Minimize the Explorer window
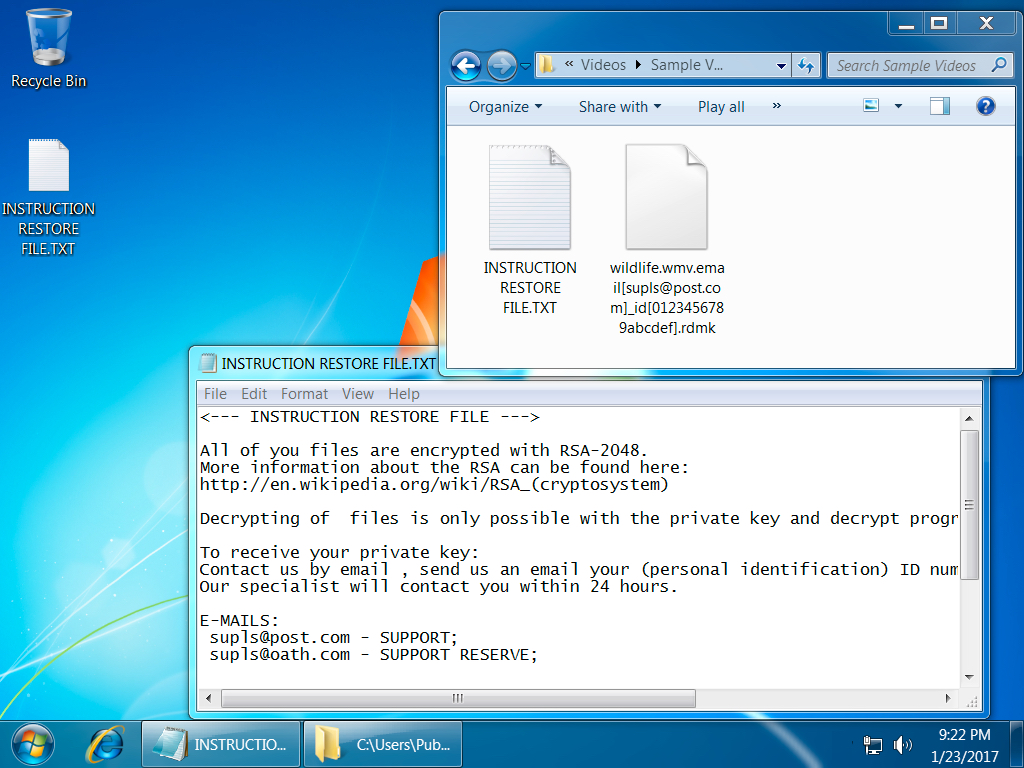1024x768 pixels. click(906, 25)
